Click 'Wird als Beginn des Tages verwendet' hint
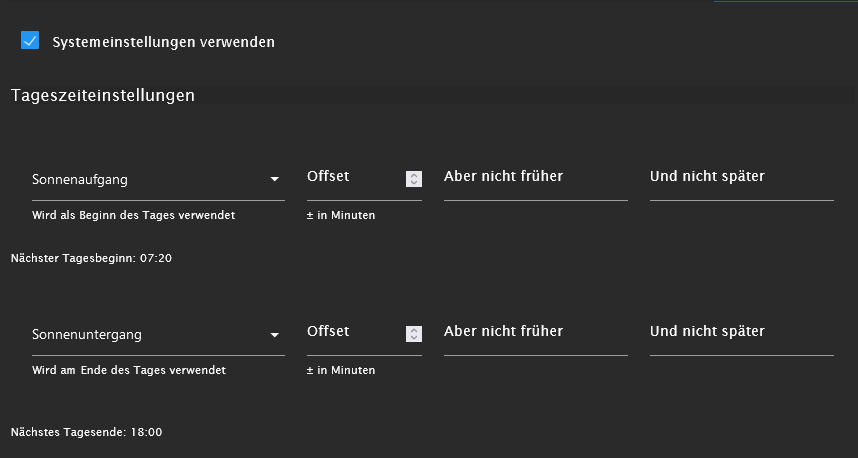 coord(134,215)
